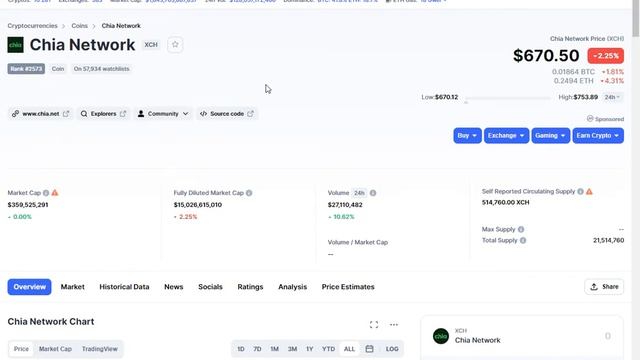Select the Volume 24h badge

359,193
